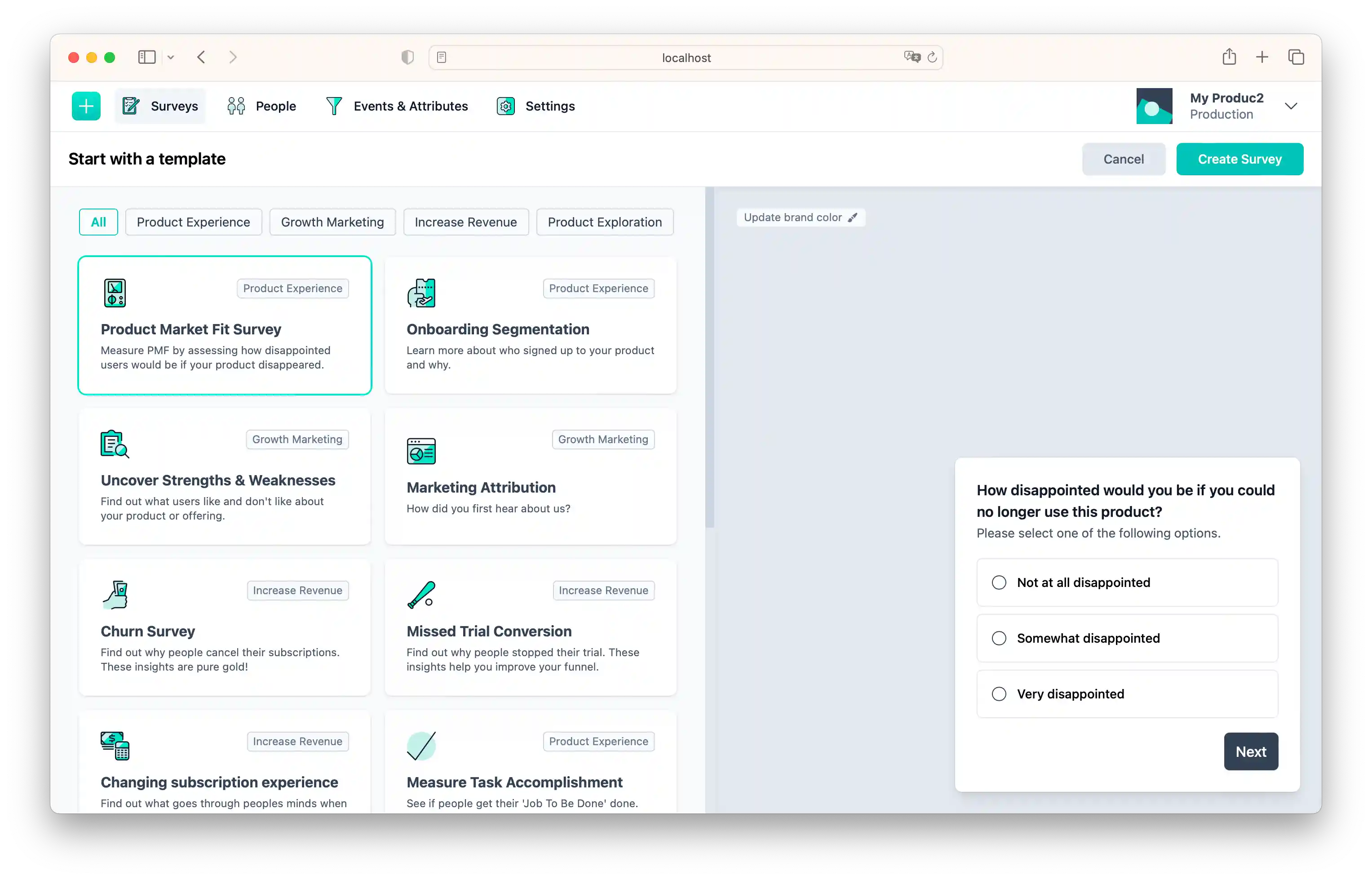Image resolution: width=1372 pixels, height=880 pixels.
Task: Click the Marketing Attribution template icon
Action: pyautogui.click(x=421, y=451)
